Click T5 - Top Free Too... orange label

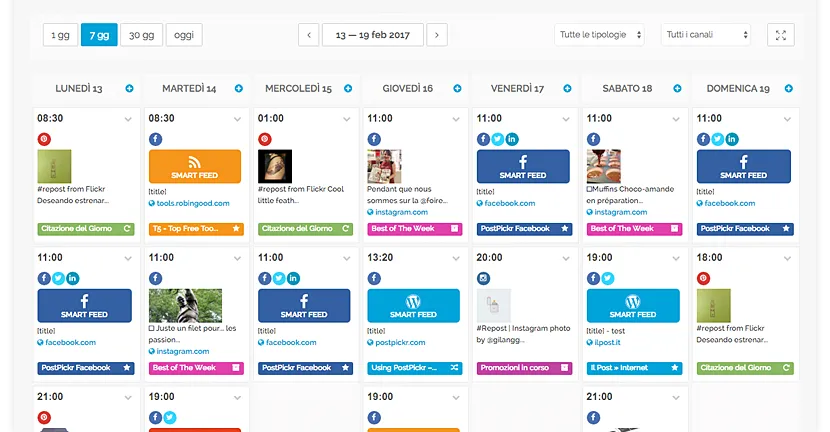pyautogui.click(x=196, y=229)
